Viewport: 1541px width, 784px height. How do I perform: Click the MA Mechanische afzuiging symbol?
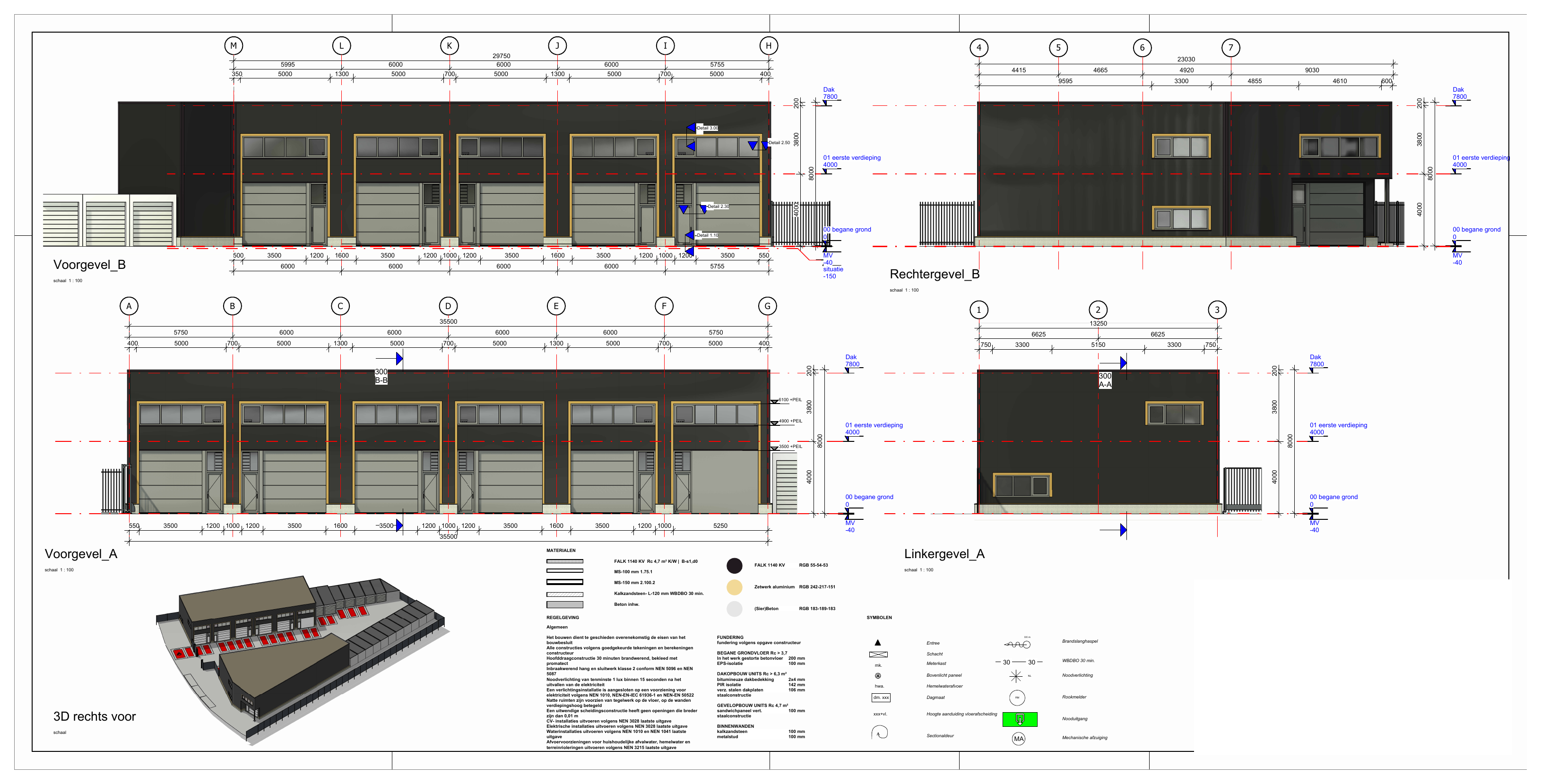tap(1019, 739)
